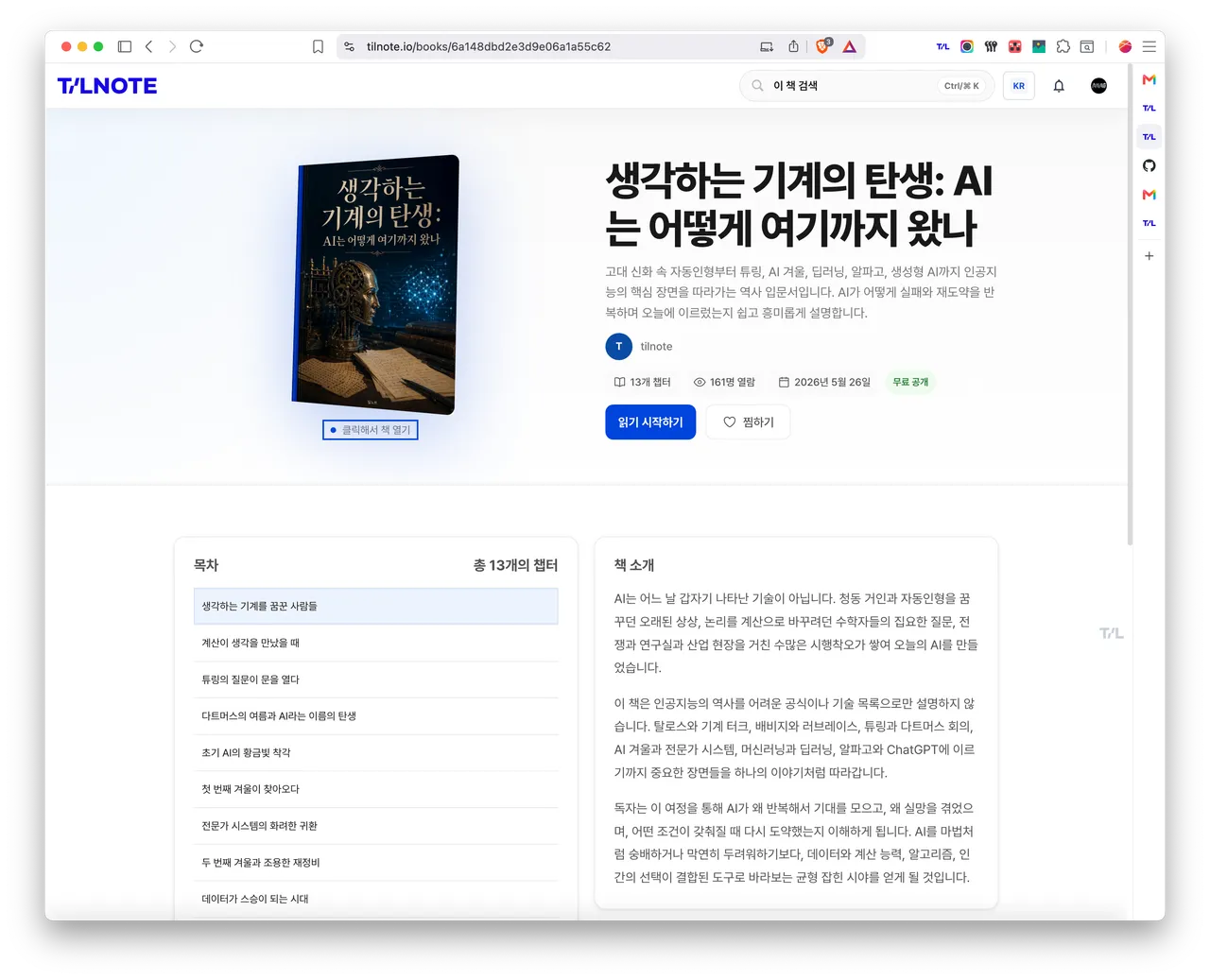Click the Tilnote extension icon in browser toolbar
This screenshot has width=1210, height=980.
[942, 46]
